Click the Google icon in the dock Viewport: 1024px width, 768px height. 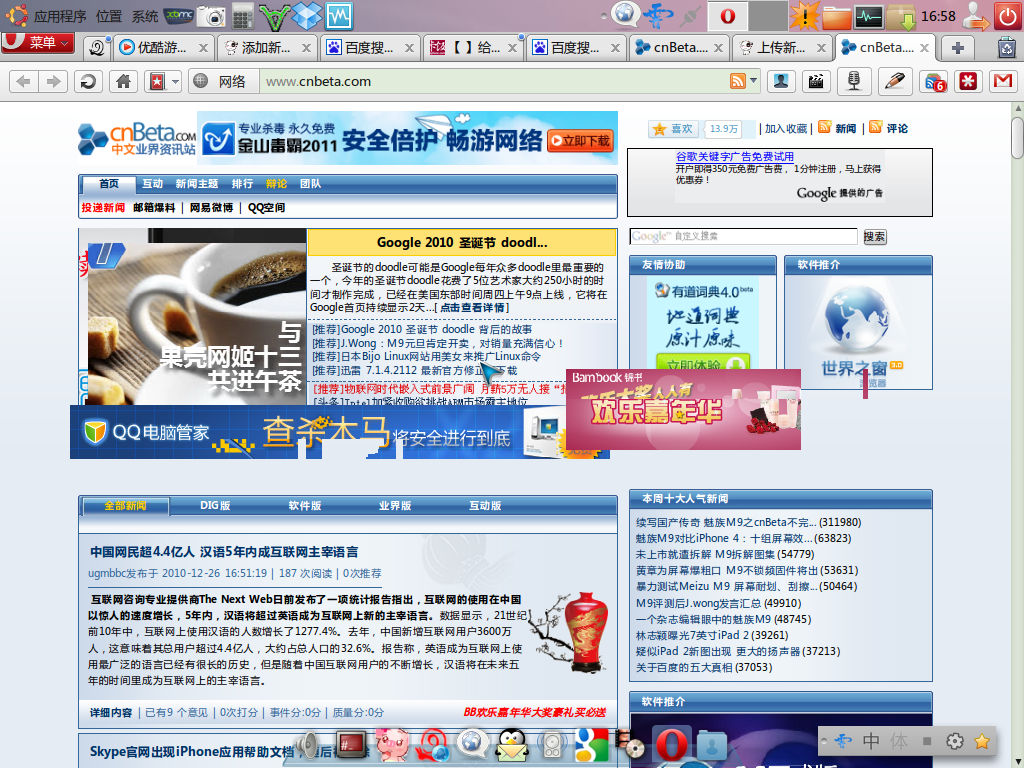[x=591, y=744]
